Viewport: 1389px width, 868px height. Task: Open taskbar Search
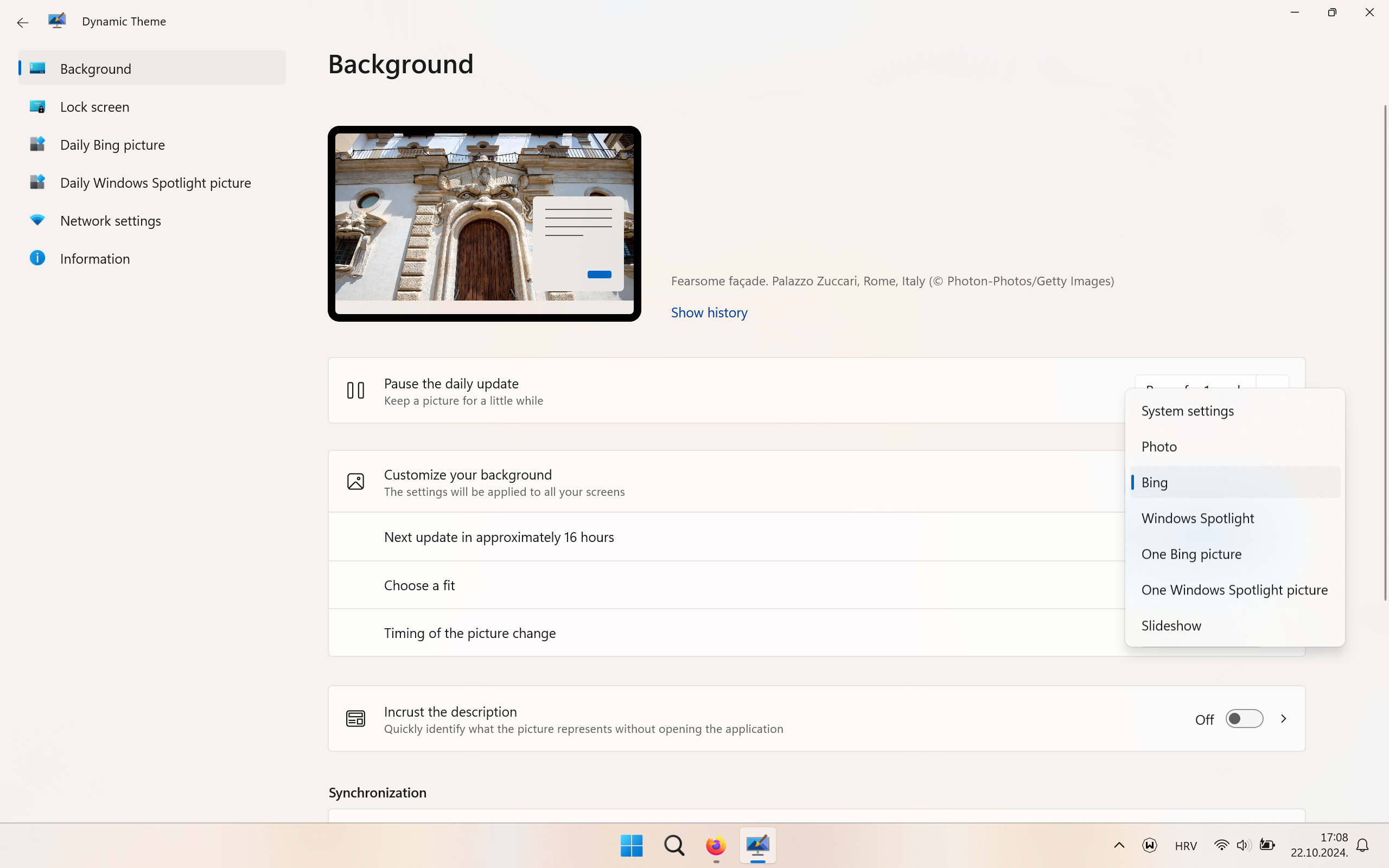674,845
